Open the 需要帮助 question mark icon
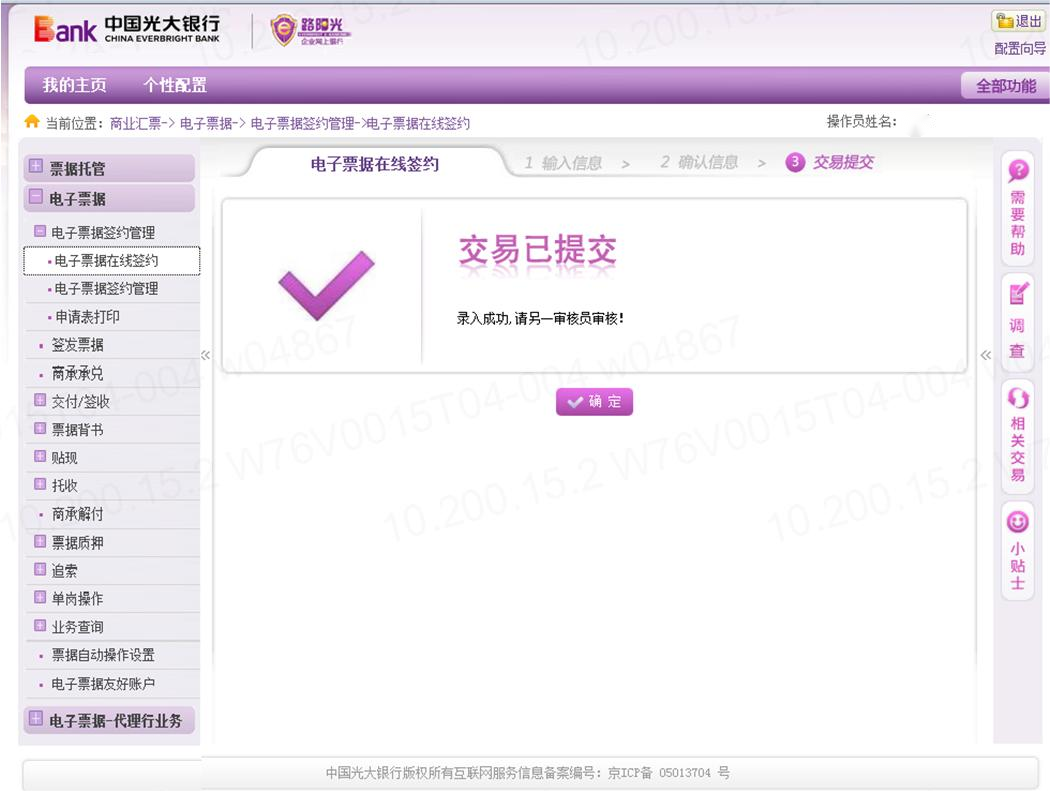 tap(1018, 170)
